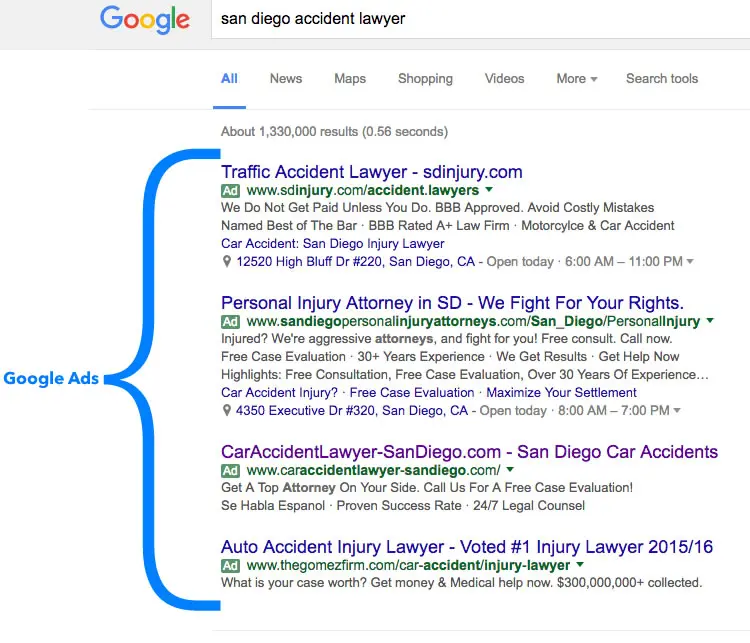Click the Google logo
Viewport: 750px width, 643px height.
[144, 19]
